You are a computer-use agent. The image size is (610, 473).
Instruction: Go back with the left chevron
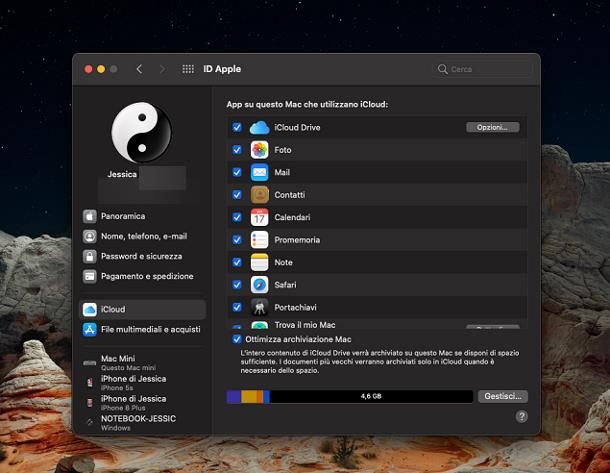pyautogui.click(x=139, y=69)
